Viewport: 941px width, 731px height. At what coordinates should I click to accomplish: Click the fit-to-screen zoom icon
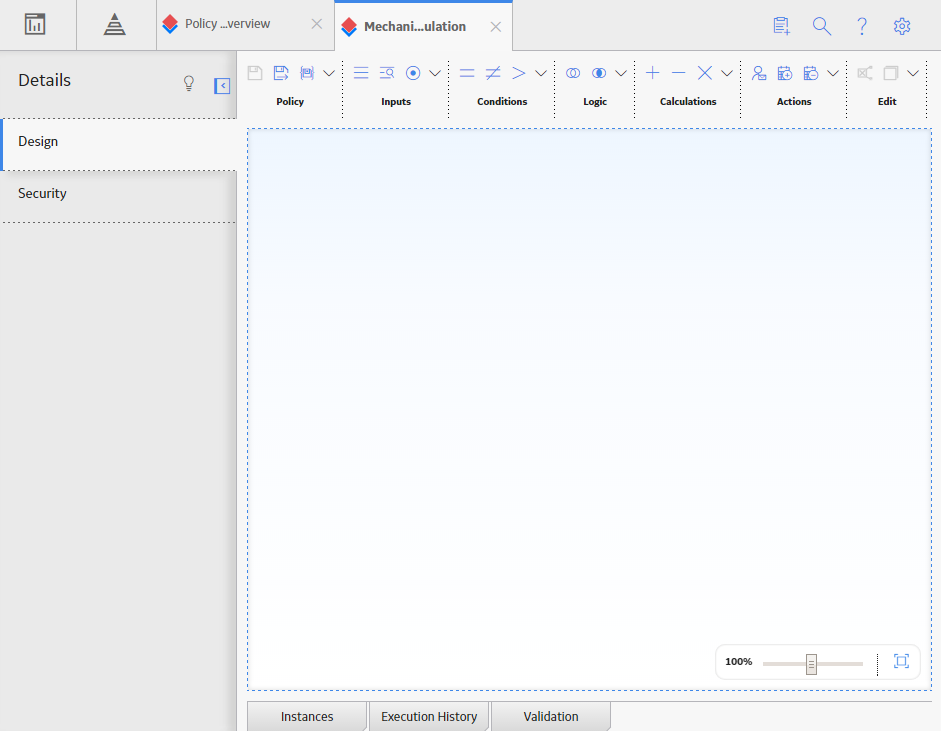(901, 661)
